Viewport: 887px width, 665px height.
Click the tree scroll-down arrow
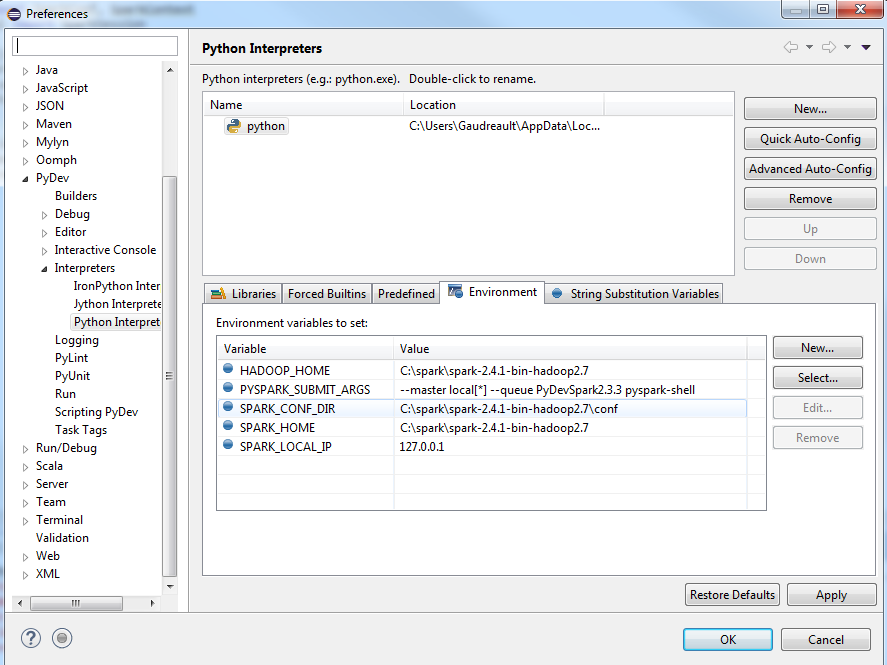[170, 586]
